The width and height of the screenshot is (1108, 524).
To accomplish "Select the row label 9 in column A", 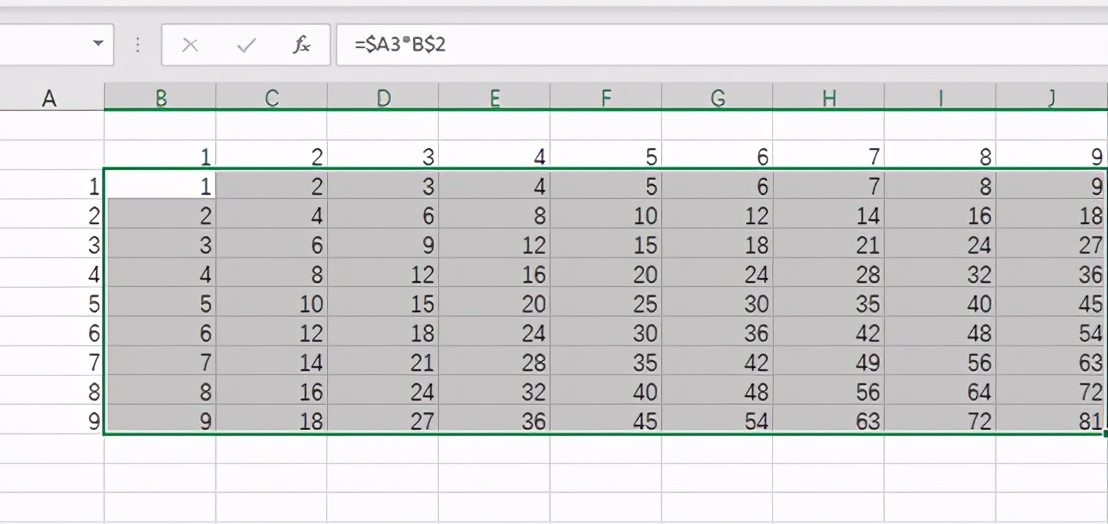I will 52,419.
